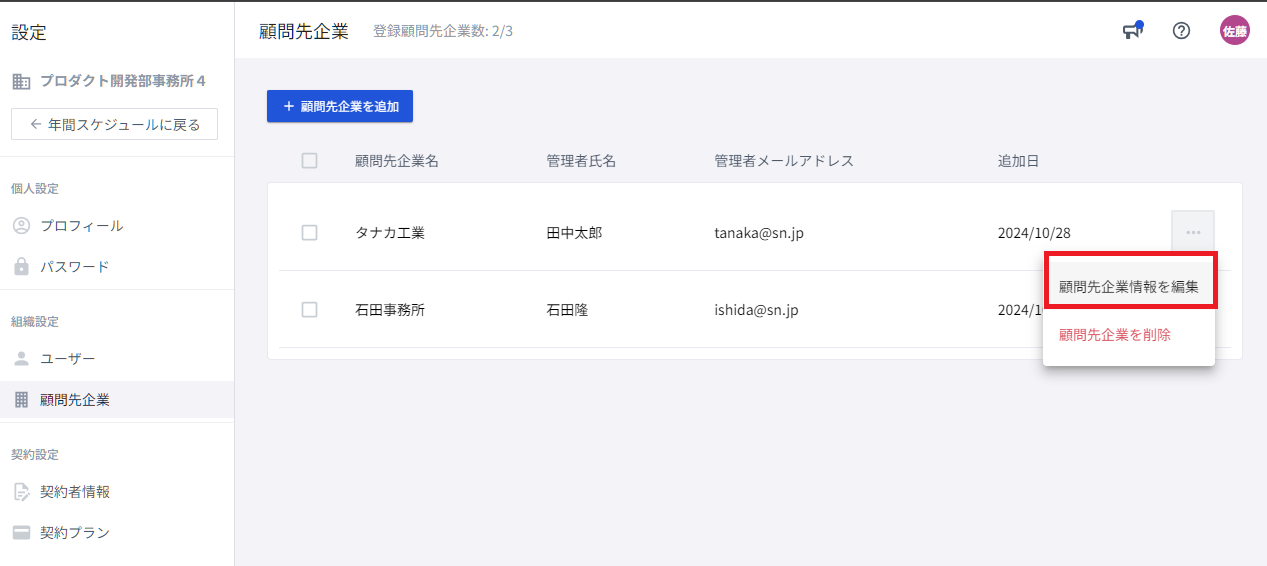The width and height of the screenshot is (1267, 566).
Task: Check the 石田事務所 row checkbox
Action: point(309,310)
